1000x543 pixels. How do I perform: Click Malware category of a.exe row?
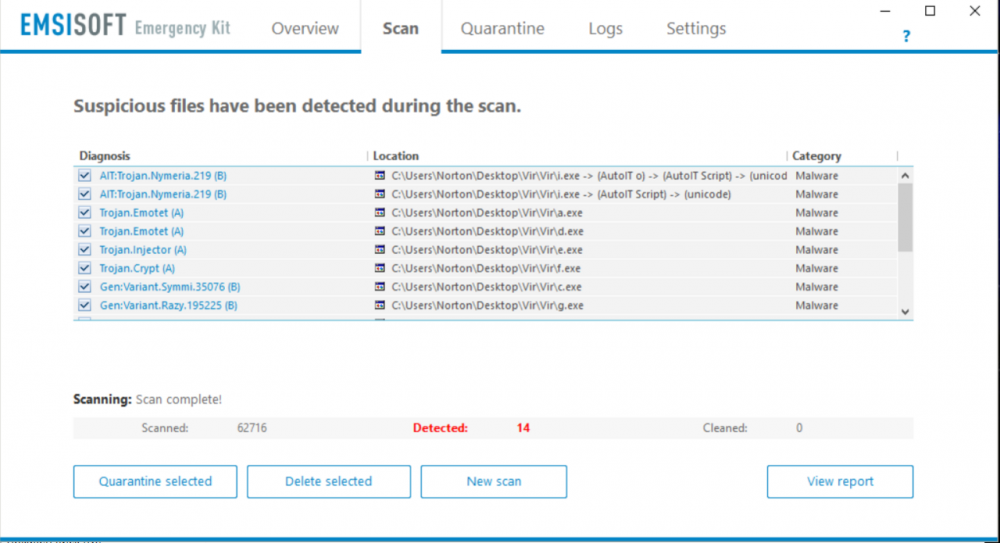point(816,212)
